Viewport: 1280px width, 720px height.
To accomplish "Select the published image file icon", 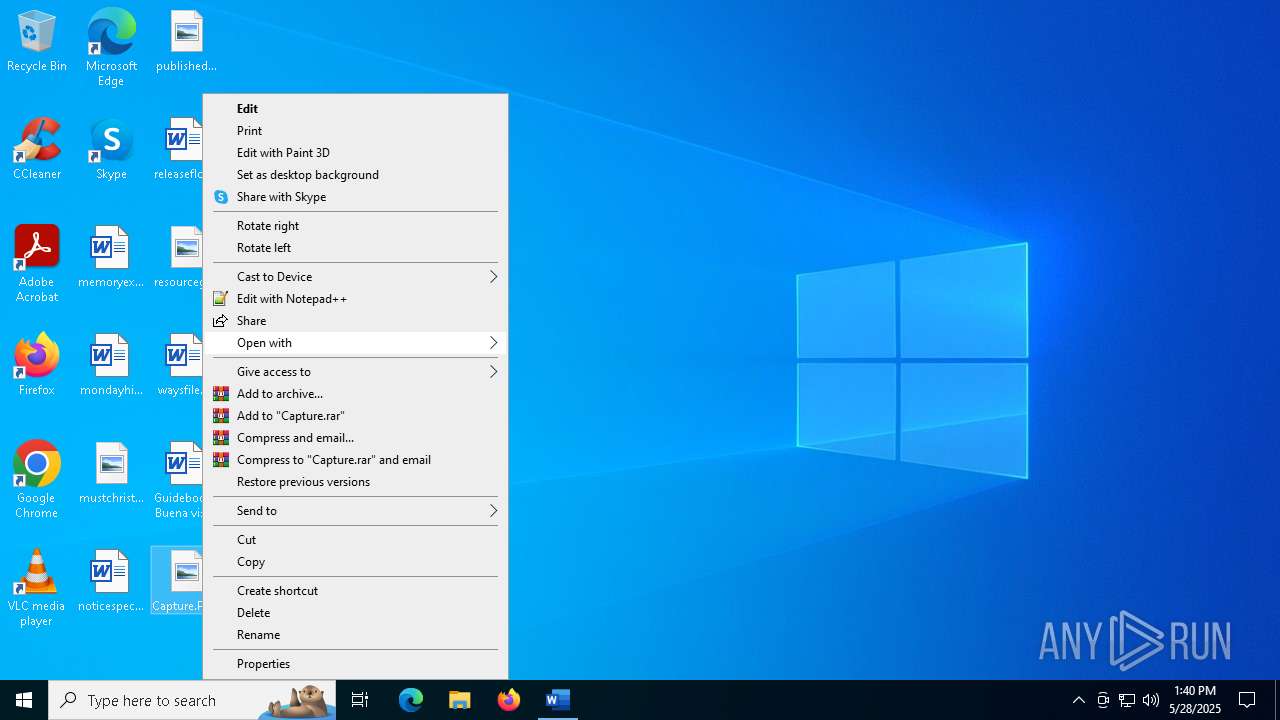I will 186,42.
